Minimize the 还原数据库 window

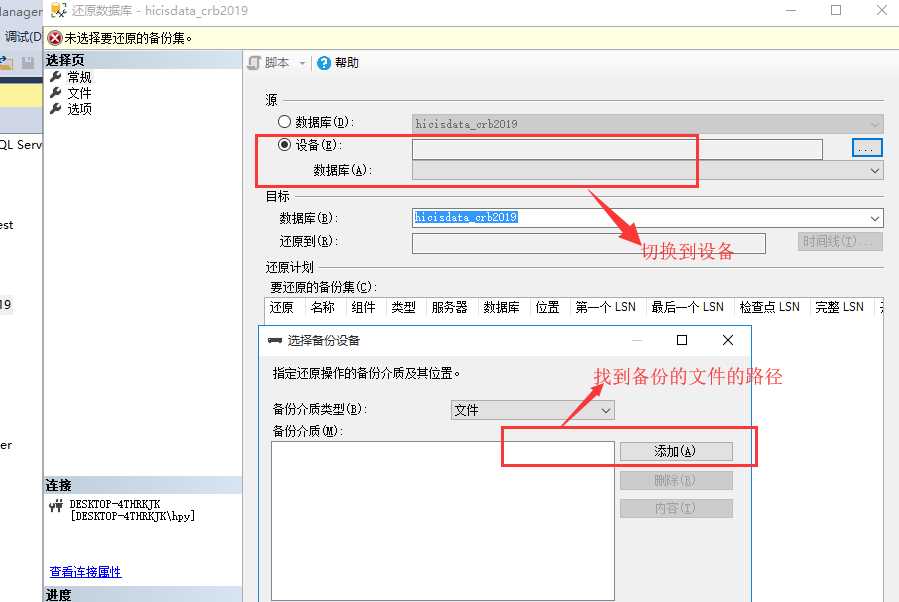tap(791, 10)
